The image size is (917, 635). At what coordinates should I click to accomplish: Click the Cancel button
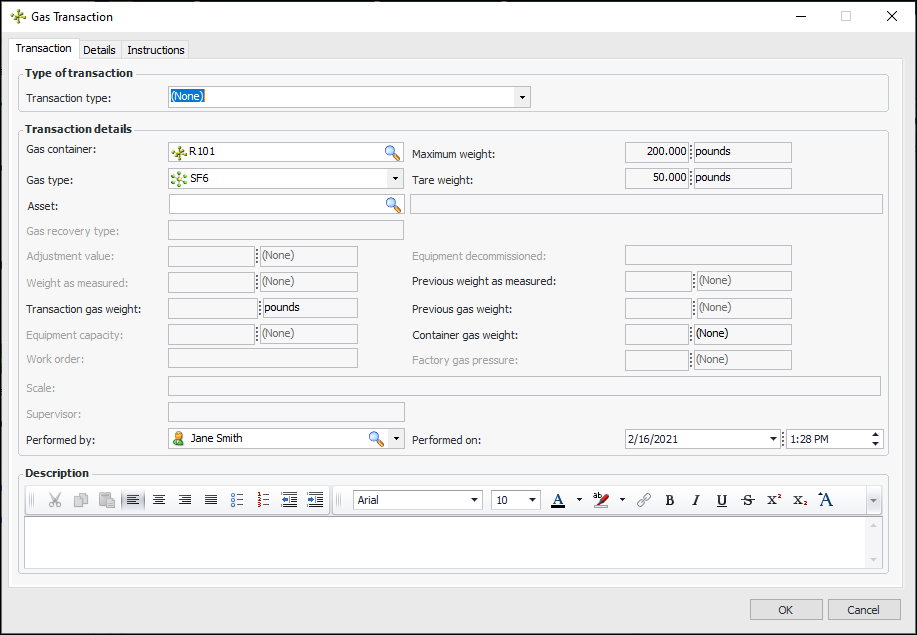point(863,610)
